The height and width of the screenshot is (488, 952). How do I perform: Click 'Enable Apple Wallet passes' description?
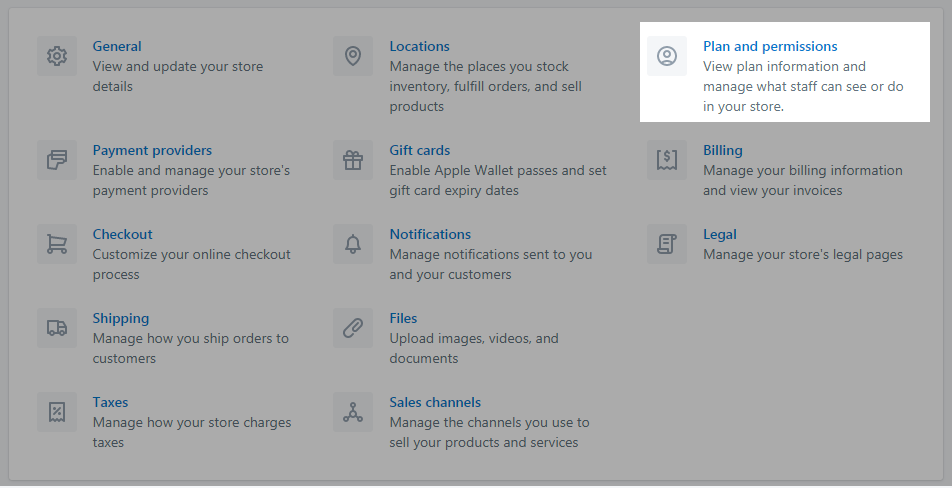click(x=498, y=180)
